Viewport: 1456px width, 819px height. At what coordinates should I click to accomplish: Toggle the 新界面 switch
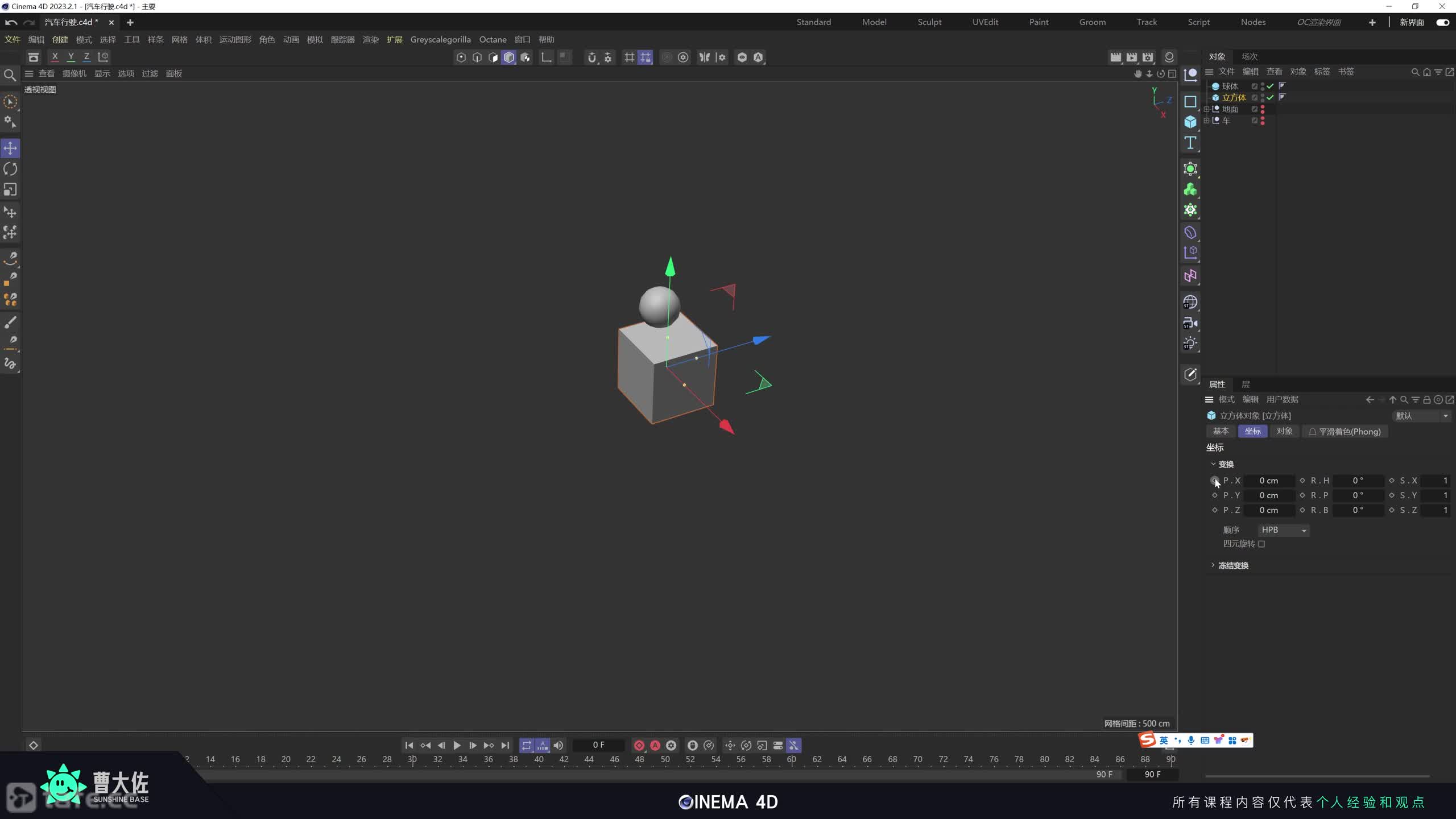tap(1442, 22)
